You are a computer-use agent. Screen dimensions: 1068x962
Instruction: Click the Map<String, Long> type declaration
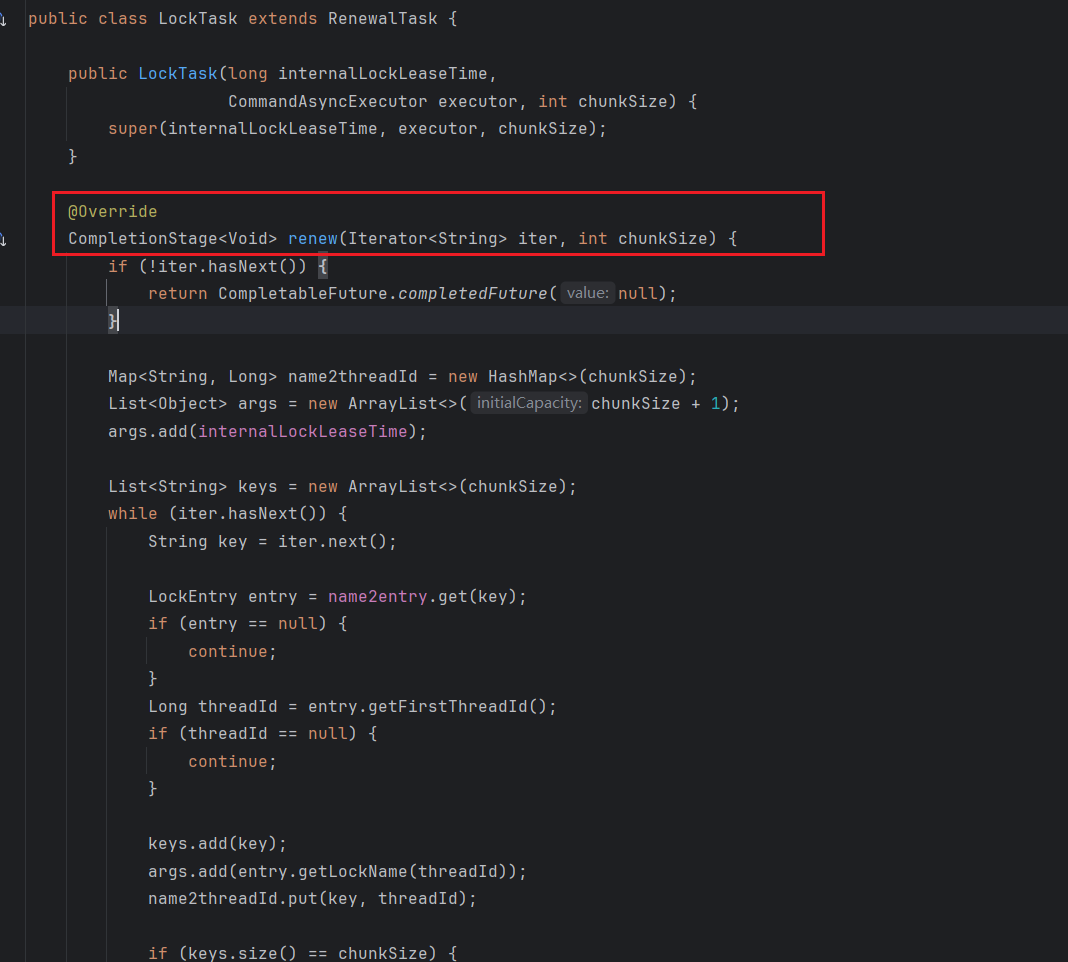pyautogui.click(x=193, y=376)
